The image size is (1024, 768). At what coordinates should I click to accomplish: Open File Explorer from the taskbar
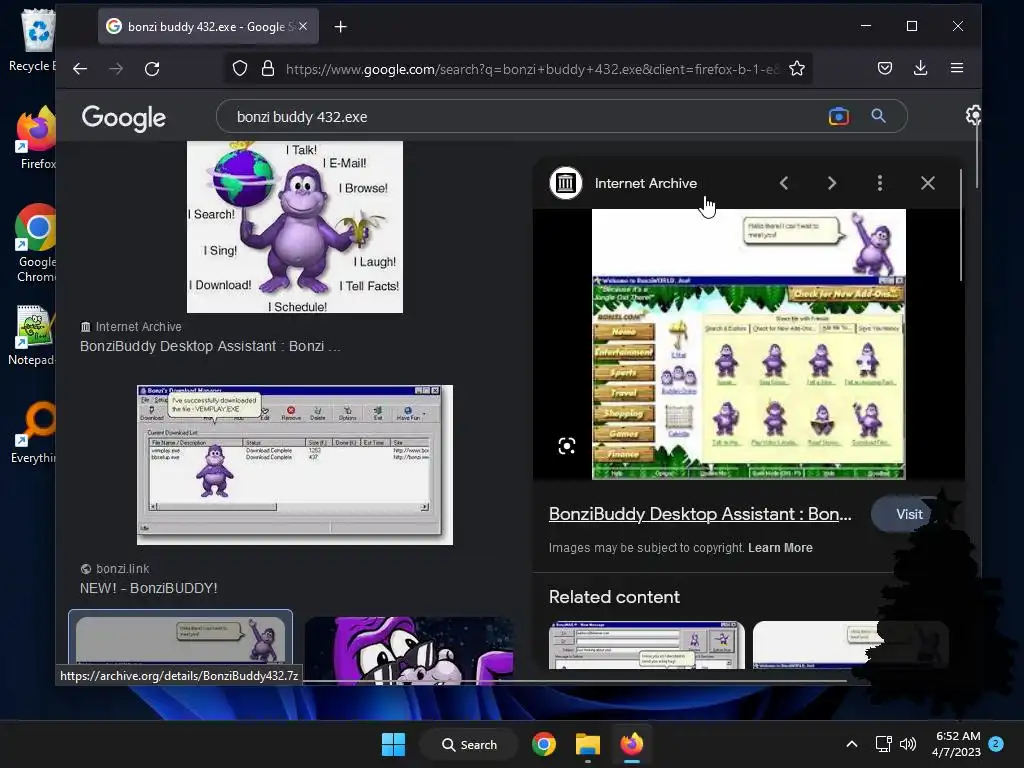click(588, 744)
